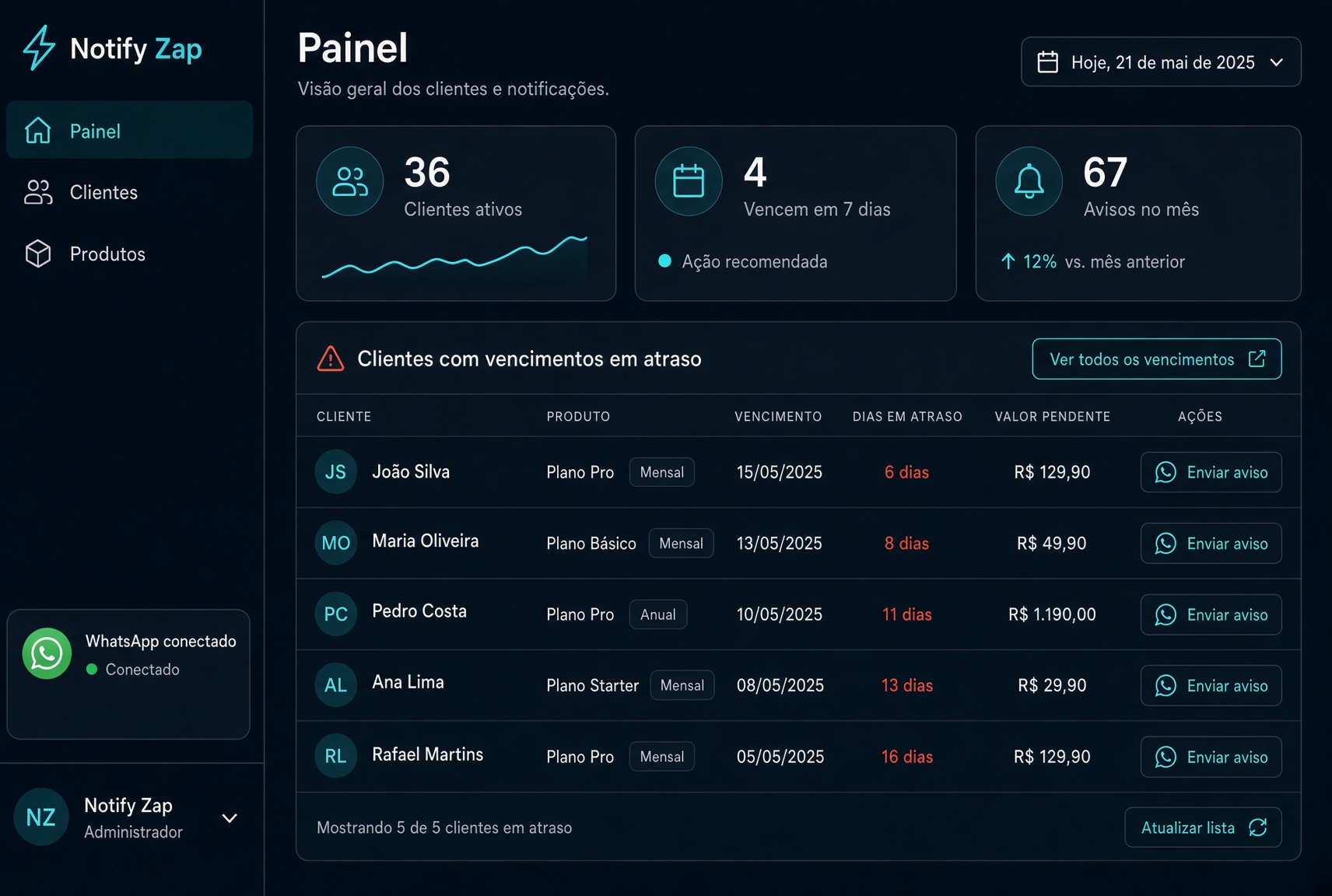
Task: Click Enviar aviso for Pedro Costa
Action: tap(1211, 614)
